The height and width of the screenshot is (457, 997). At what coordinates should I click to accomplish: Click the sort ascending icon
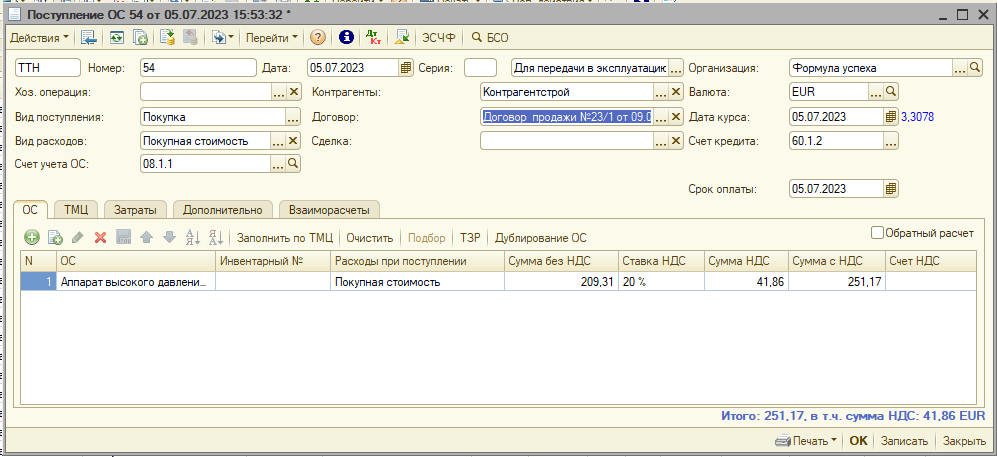pyautogui.click(x=194, y=238)
